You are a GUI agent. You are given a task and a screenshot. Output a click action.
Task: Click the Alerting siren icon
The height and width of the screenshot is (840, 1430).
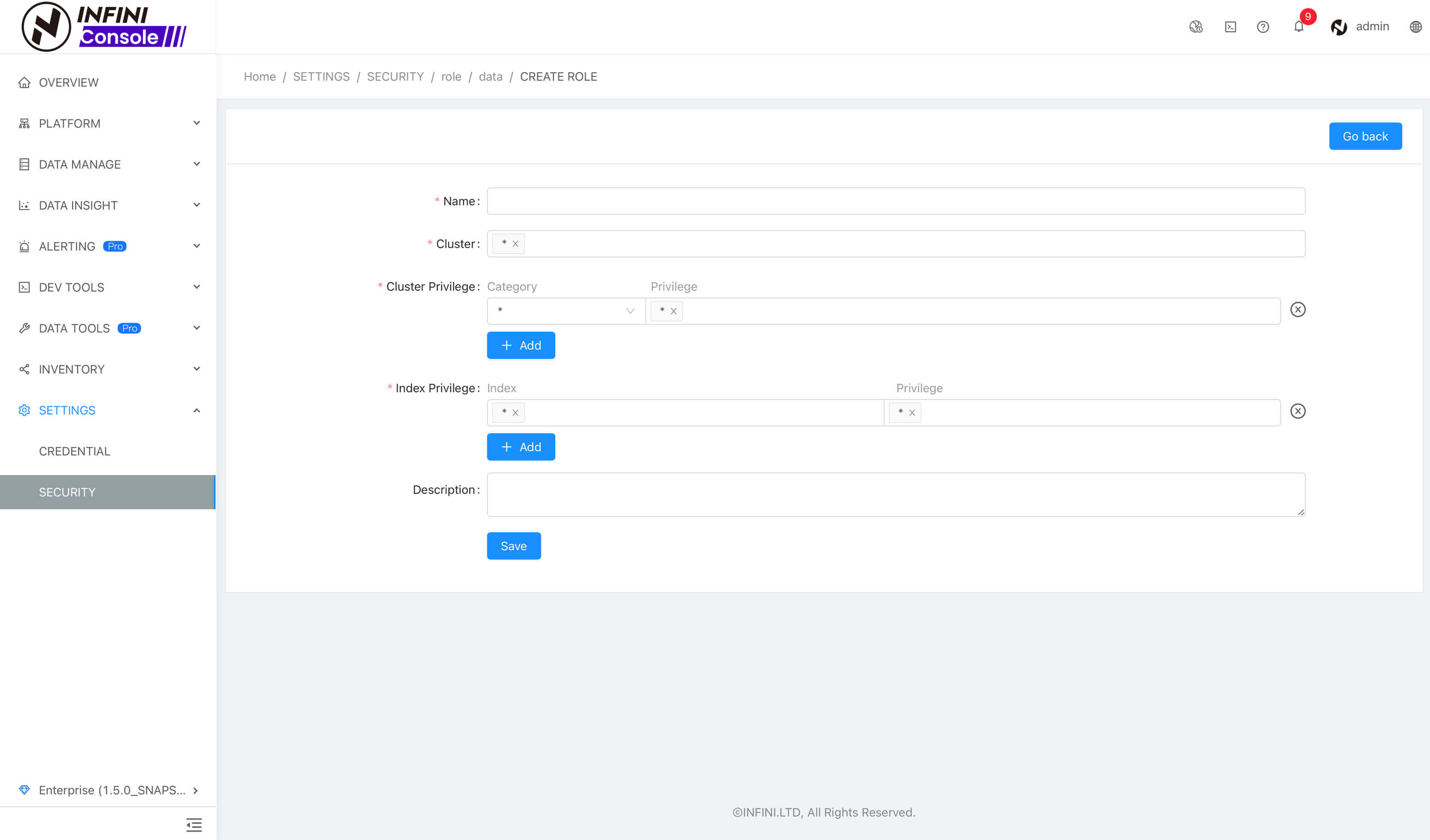(x=24, y=246)
